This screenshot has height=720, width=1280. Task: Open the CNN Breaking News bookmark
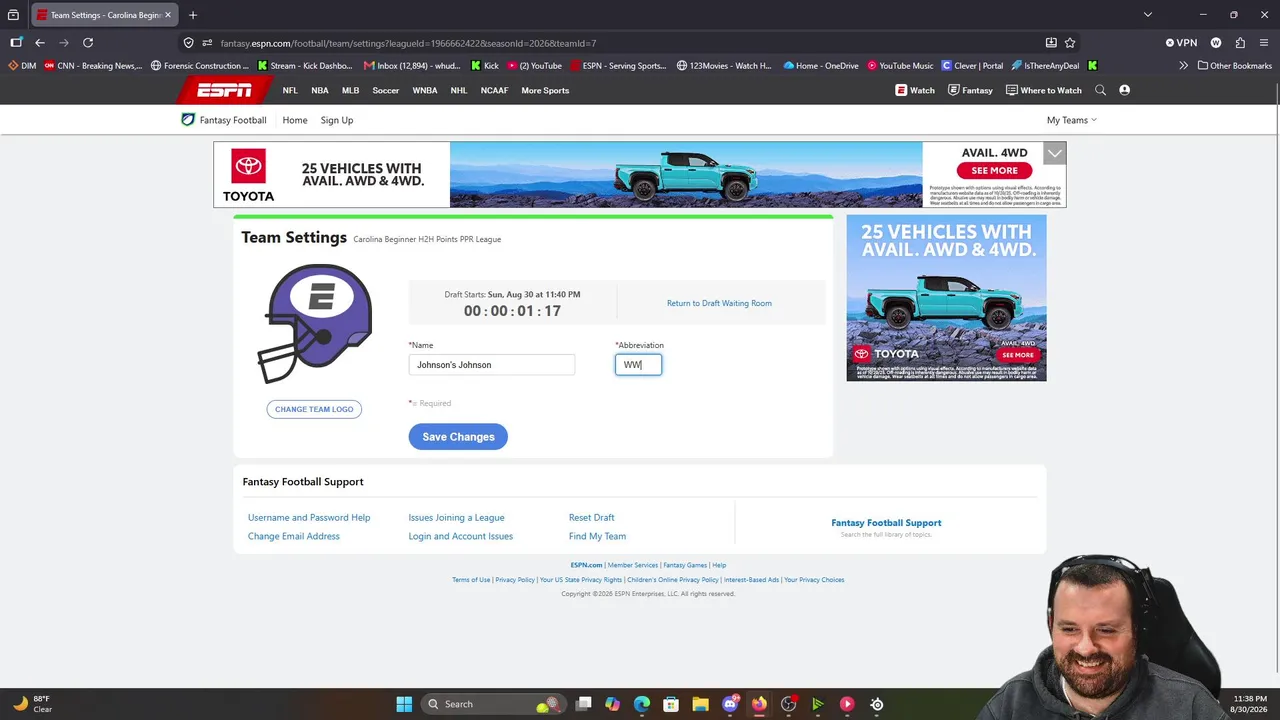click(93, 66)
